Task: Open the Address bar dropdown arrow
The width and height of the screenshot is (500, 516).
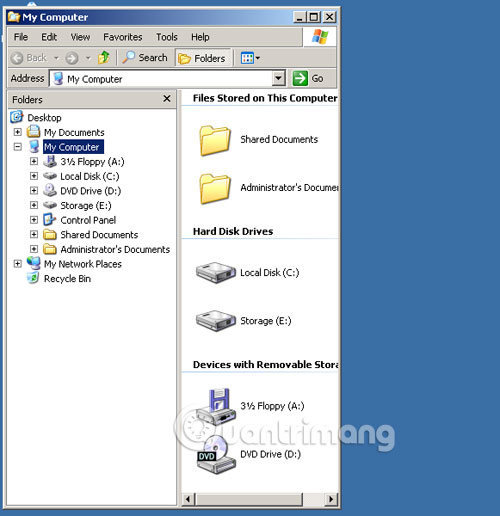Action: point(278,79)
